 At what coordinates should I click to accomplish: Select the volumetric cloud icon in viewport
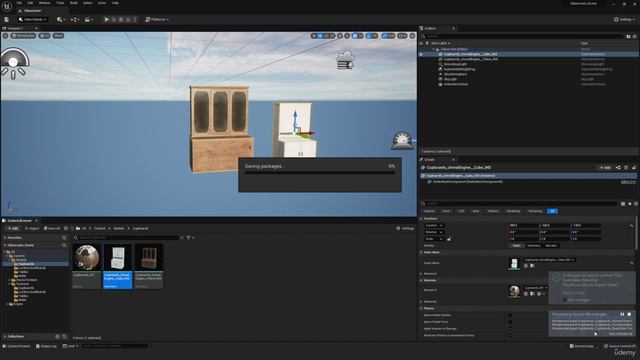(x=345, y=60)
